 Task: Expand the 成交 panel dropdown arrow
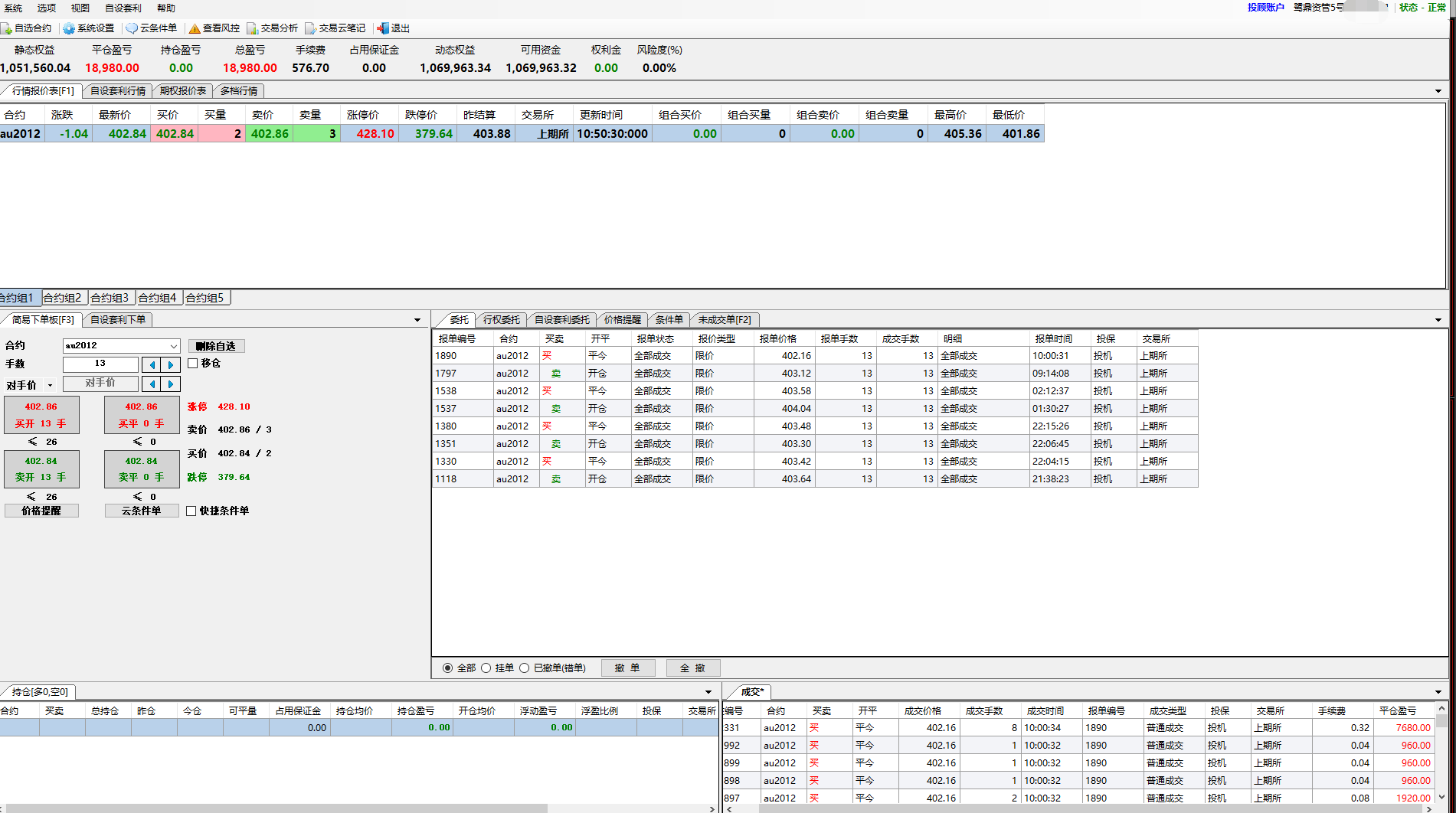tap(1438, 692)
